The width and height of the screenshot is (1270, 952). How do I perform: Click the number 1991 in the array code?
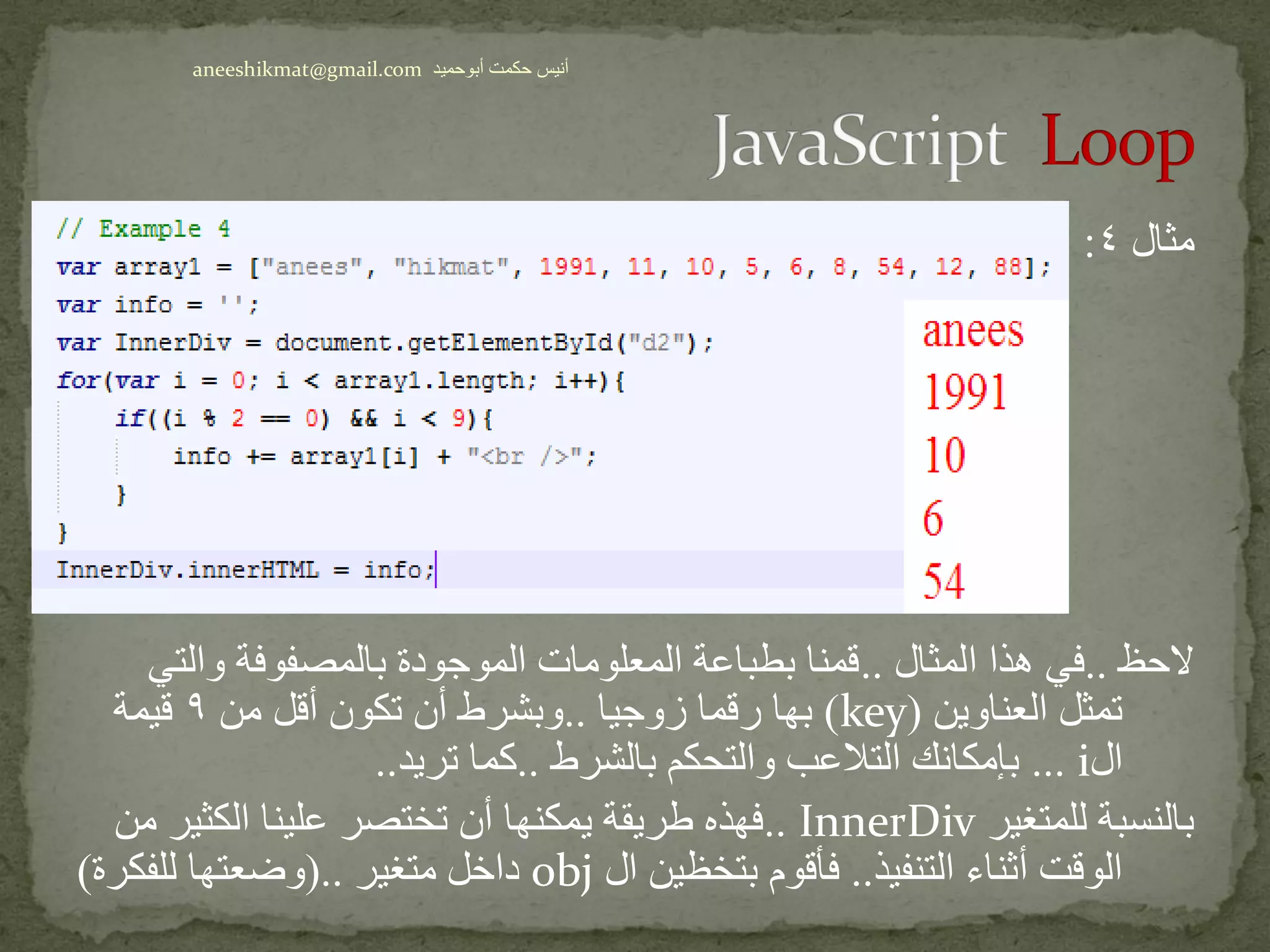(x=567, y=267)
